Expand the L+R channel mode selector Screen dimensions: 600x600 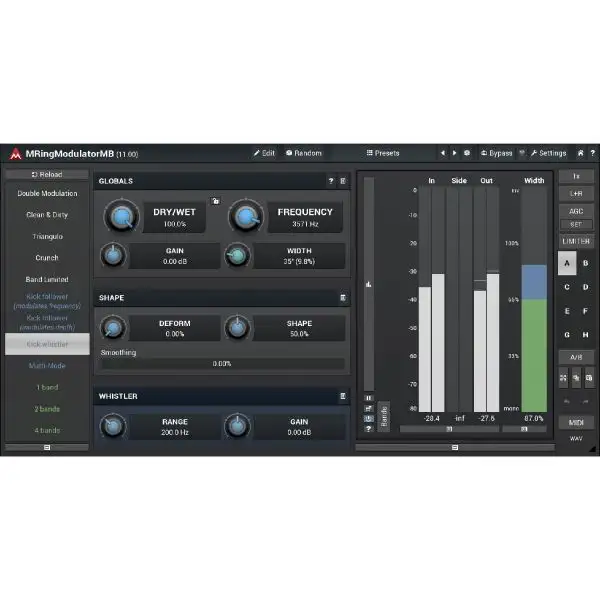coord(576,193)
